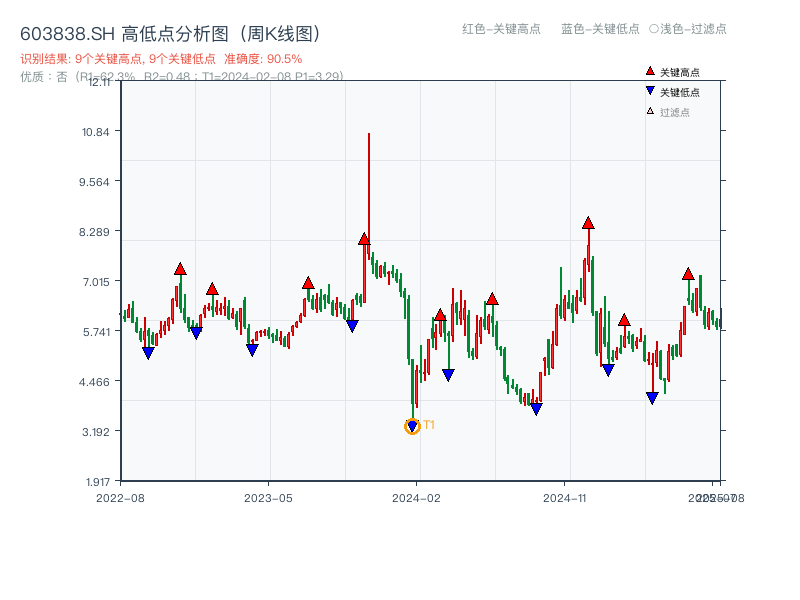800x600 pixels.
Task: Click the y-axis label 1.917
Action: coord(97,482)
